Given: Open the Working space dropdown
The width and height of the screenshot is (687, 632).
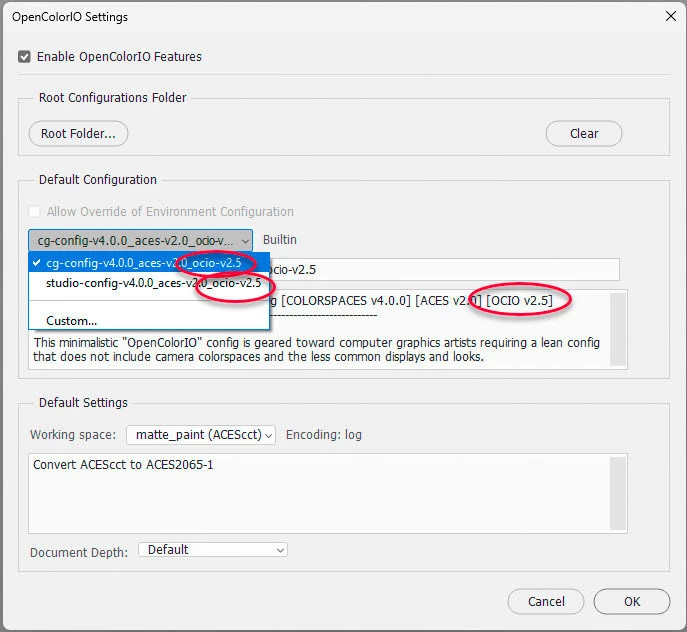Looking at the screenshot, I should tap(201, 435).
